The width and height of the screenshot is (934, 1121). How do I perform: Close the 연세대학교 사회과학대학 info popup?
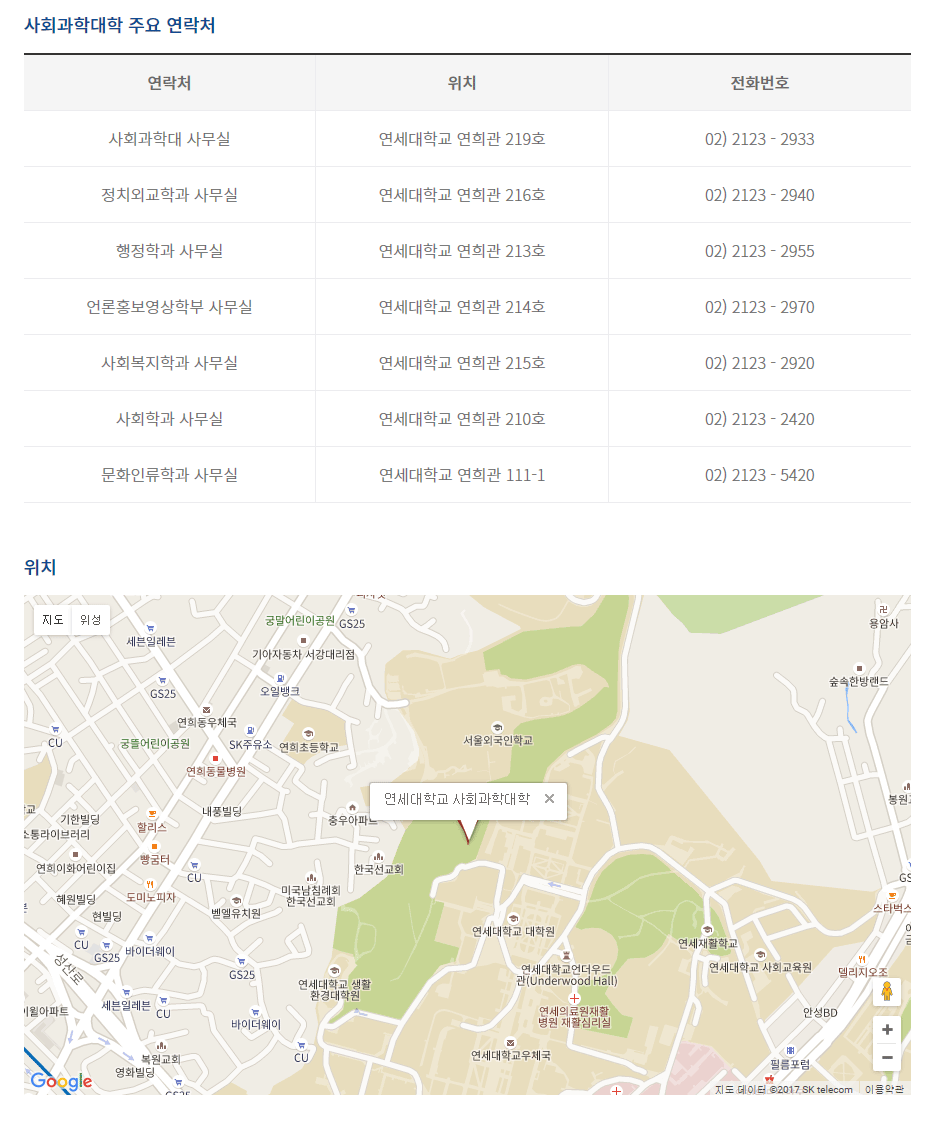[549, 799]
